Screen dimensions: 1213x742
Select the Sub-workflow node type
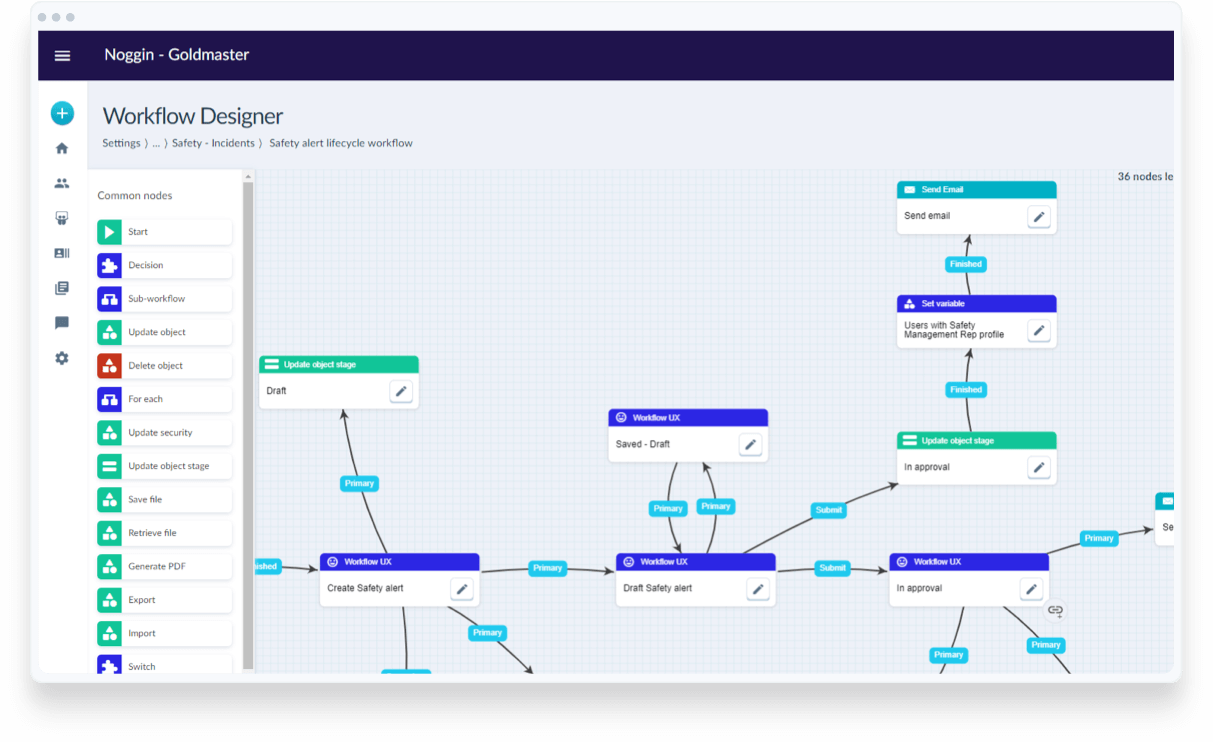[x=163, y=298]
